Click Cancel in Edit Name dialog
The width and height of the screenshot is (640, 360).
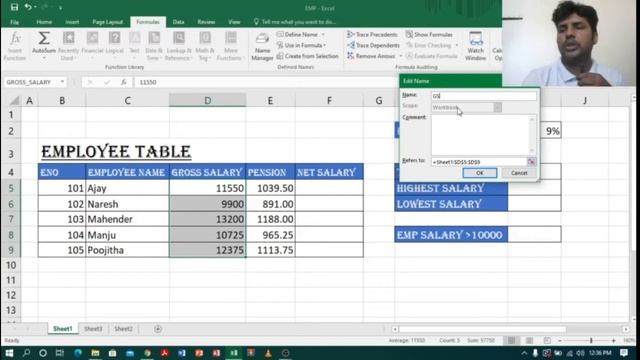519,173
